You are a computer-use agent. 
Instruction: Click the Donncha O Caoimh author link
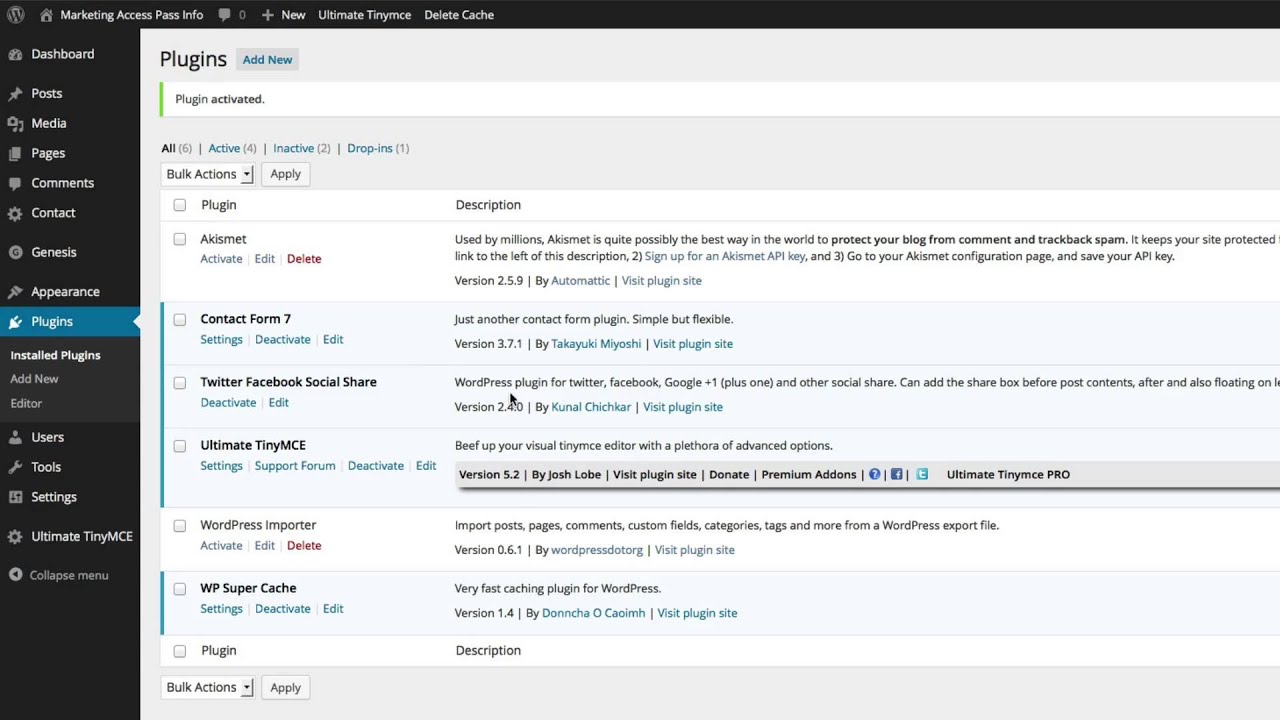point(593,613)
